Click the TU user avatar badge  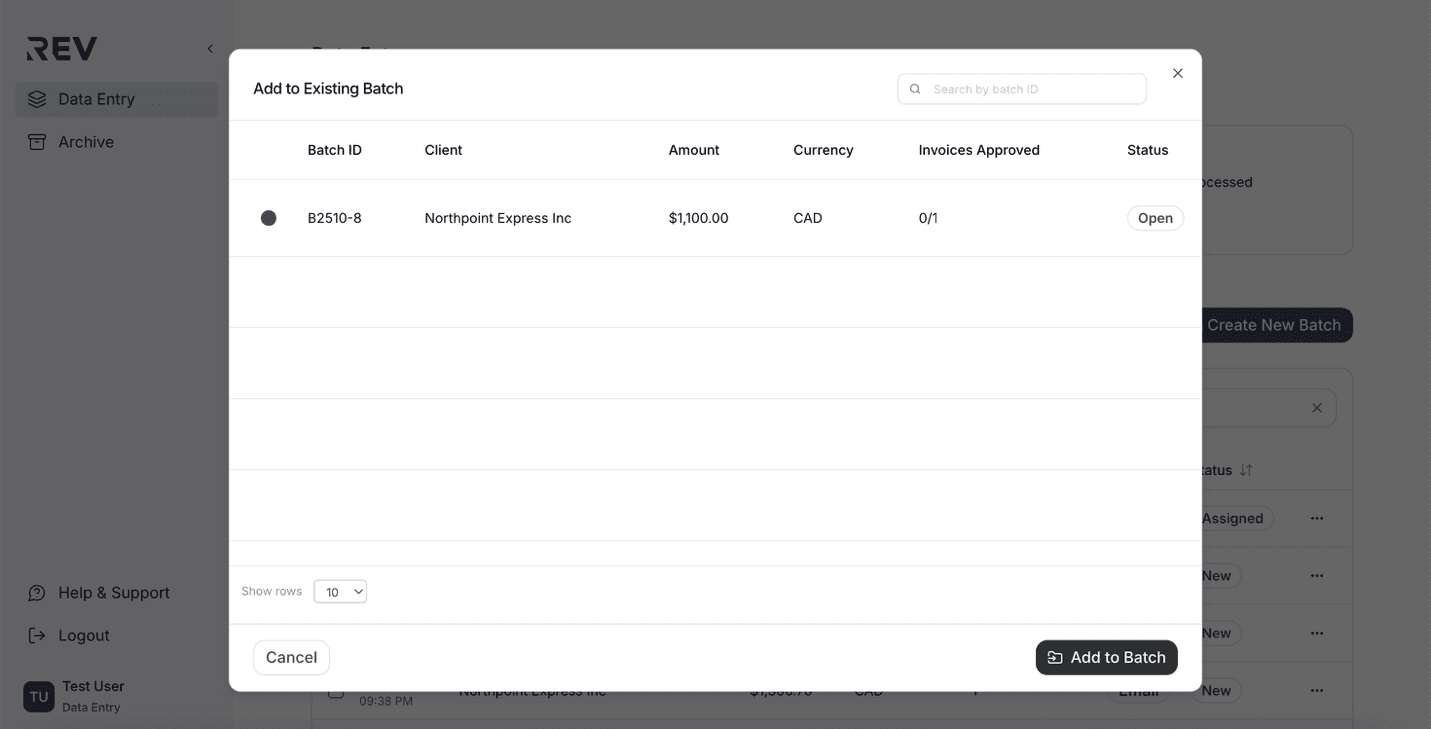pyautogui.click(x=38, y=695)
